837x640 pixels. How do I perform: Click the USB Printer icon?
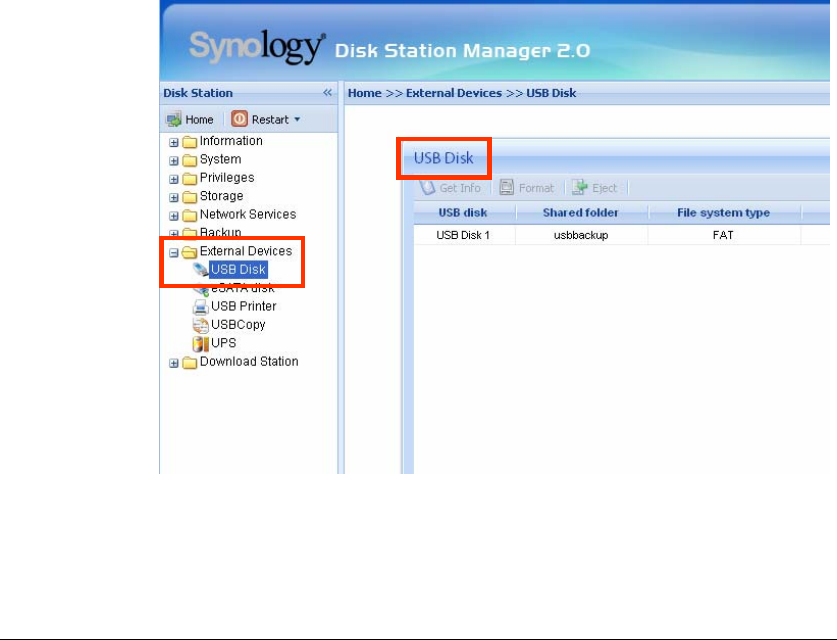(200, 307)
